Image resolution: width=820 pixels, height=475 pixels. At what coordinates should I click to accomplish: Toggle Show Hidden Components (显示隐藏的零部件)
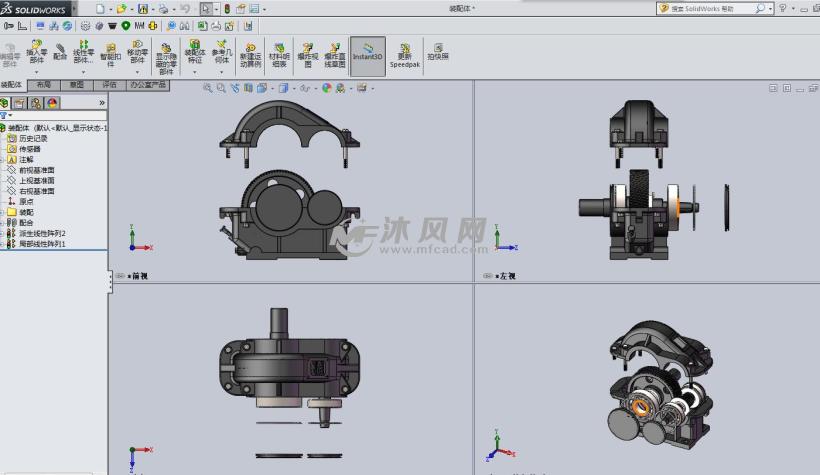165,54
